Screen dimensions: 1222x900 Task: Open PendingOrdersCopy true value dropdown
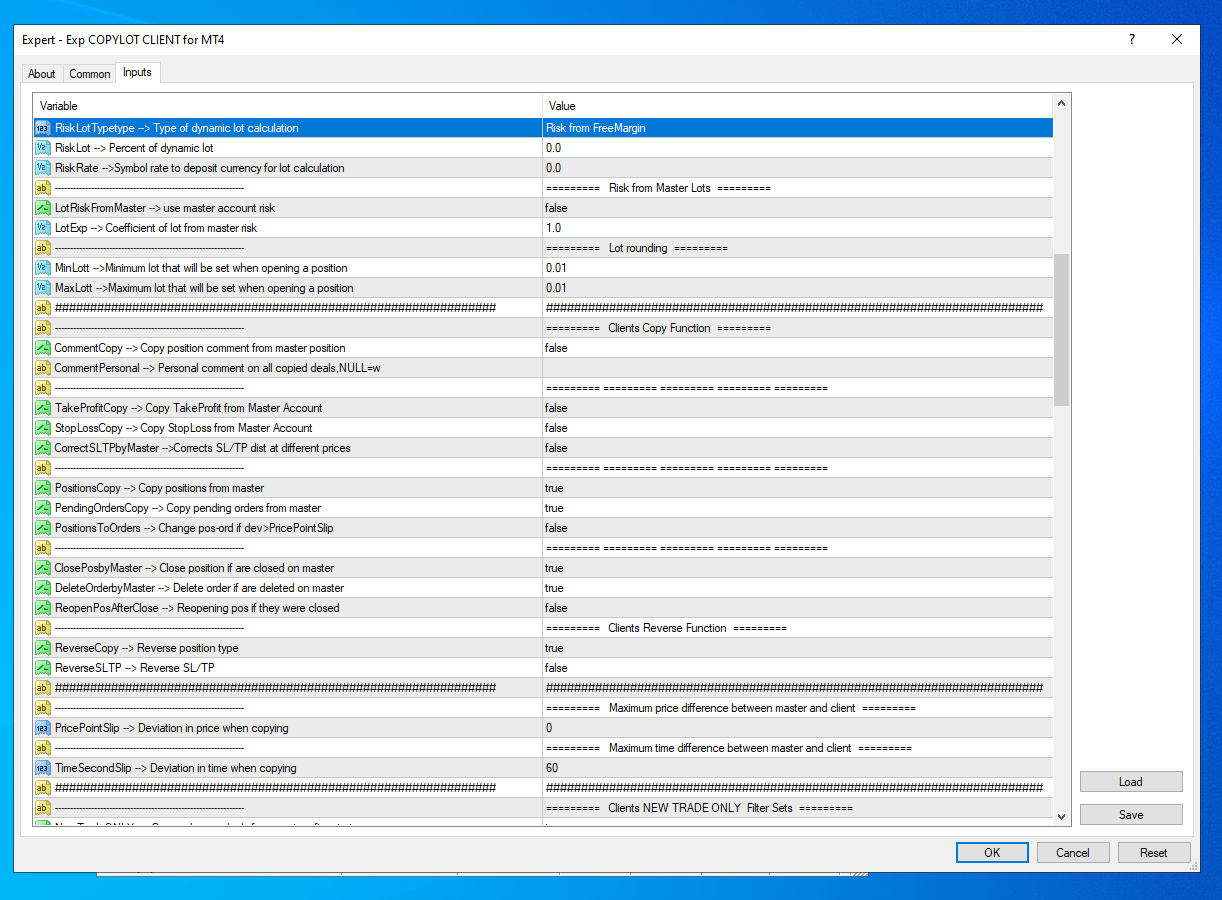point(797,508)
